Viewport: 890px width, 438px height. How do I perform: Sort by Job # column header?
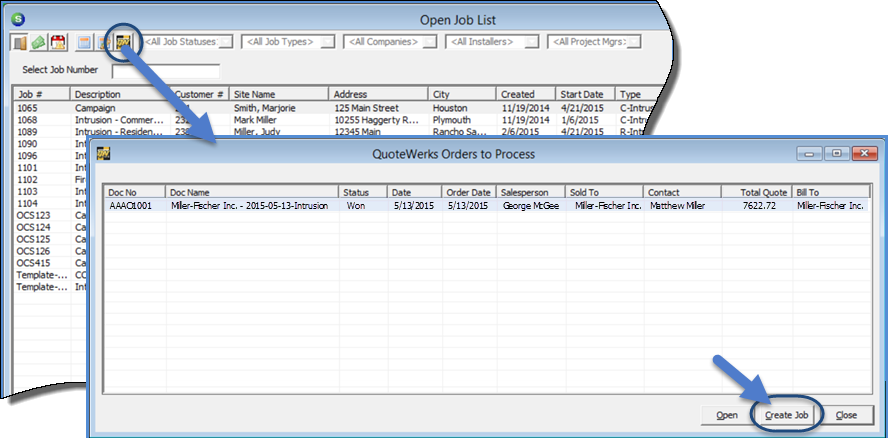click(x=41, y=94)
